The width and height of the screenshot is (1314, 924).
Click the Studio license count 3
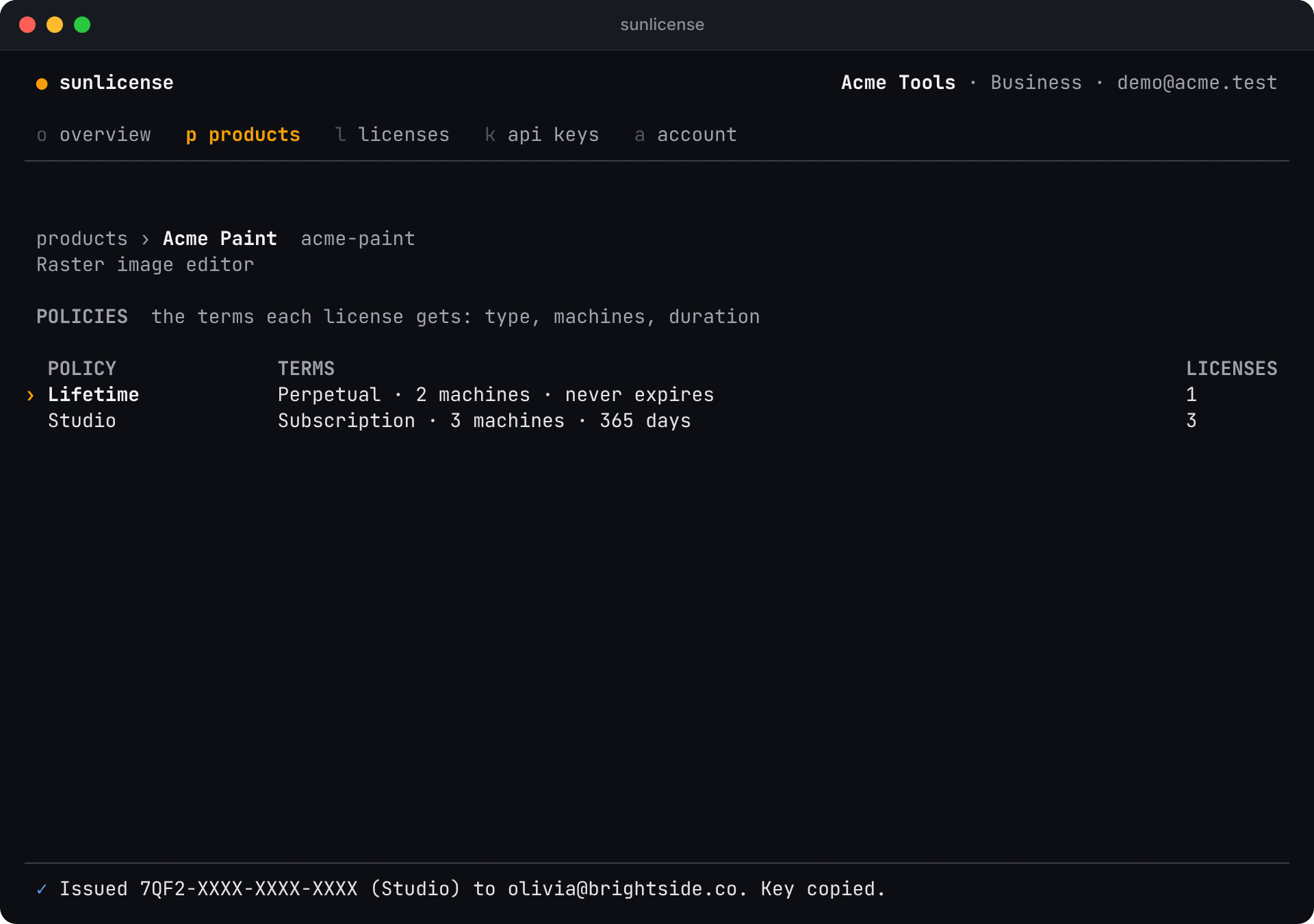[1191, 421]
